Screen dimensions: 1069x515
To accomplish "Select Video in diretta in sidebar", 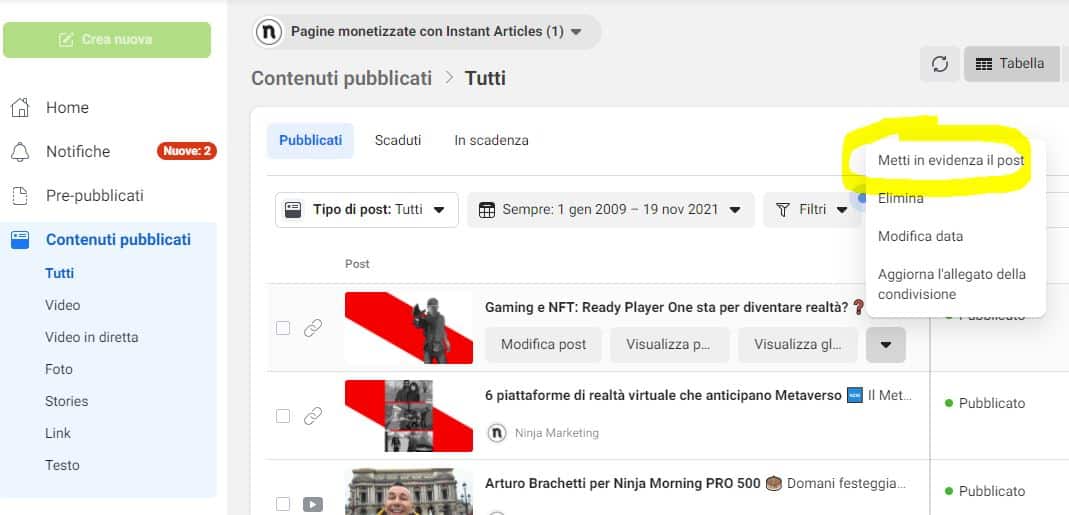I will tap(92, 337).
